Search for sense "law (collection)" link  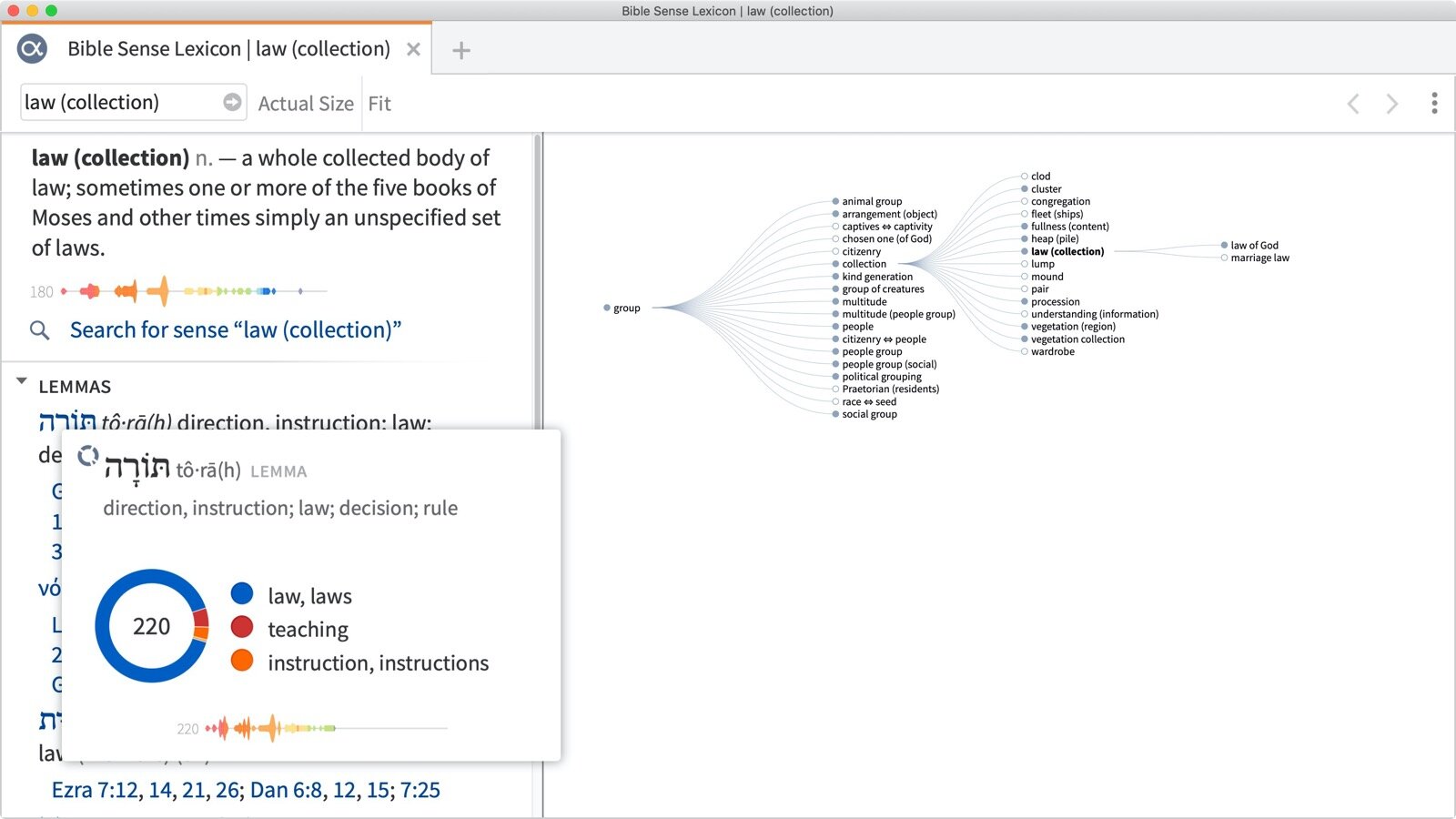(236, 329)
